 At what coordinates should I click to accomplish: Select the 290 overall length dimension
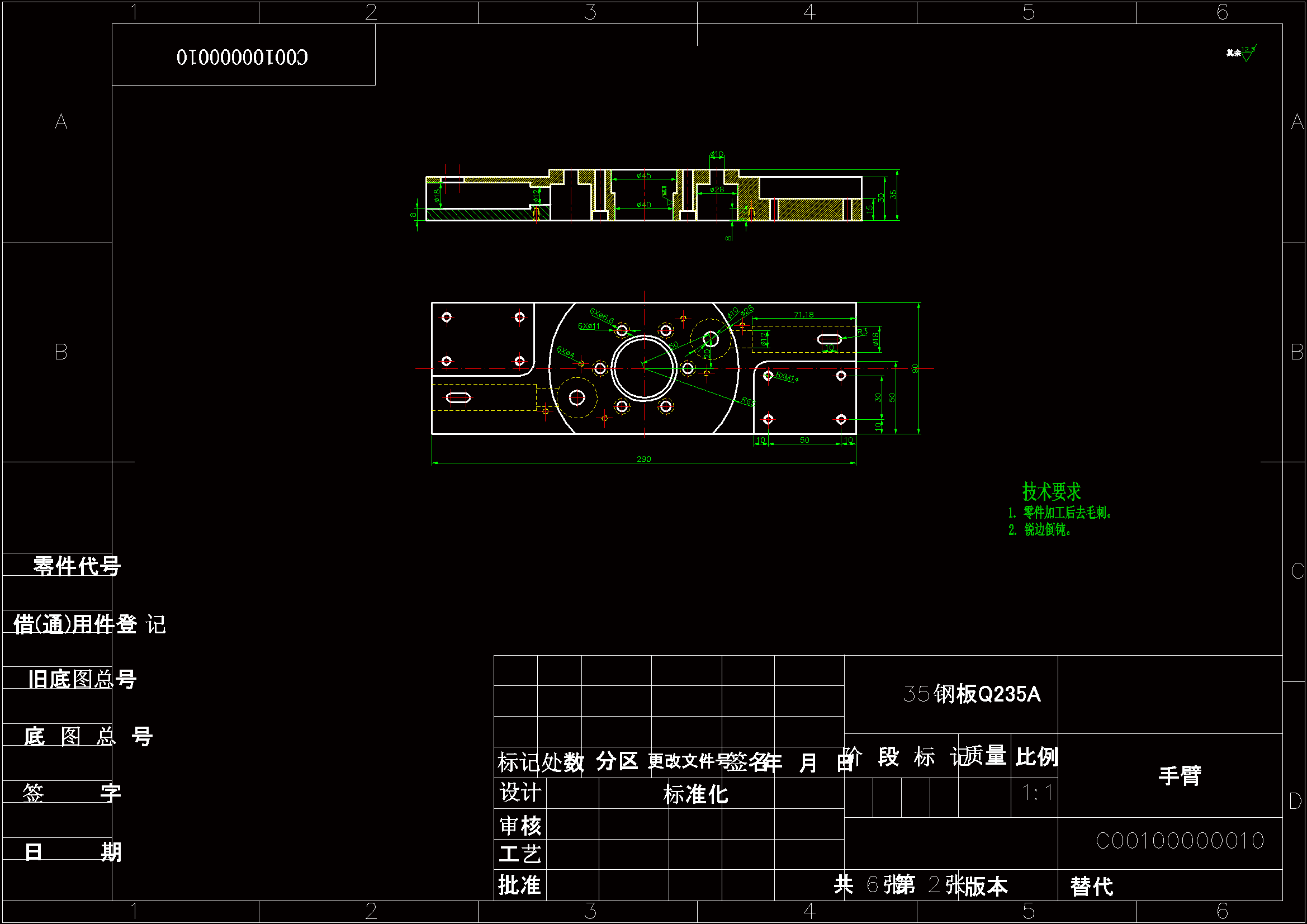(x=644, y=459)
